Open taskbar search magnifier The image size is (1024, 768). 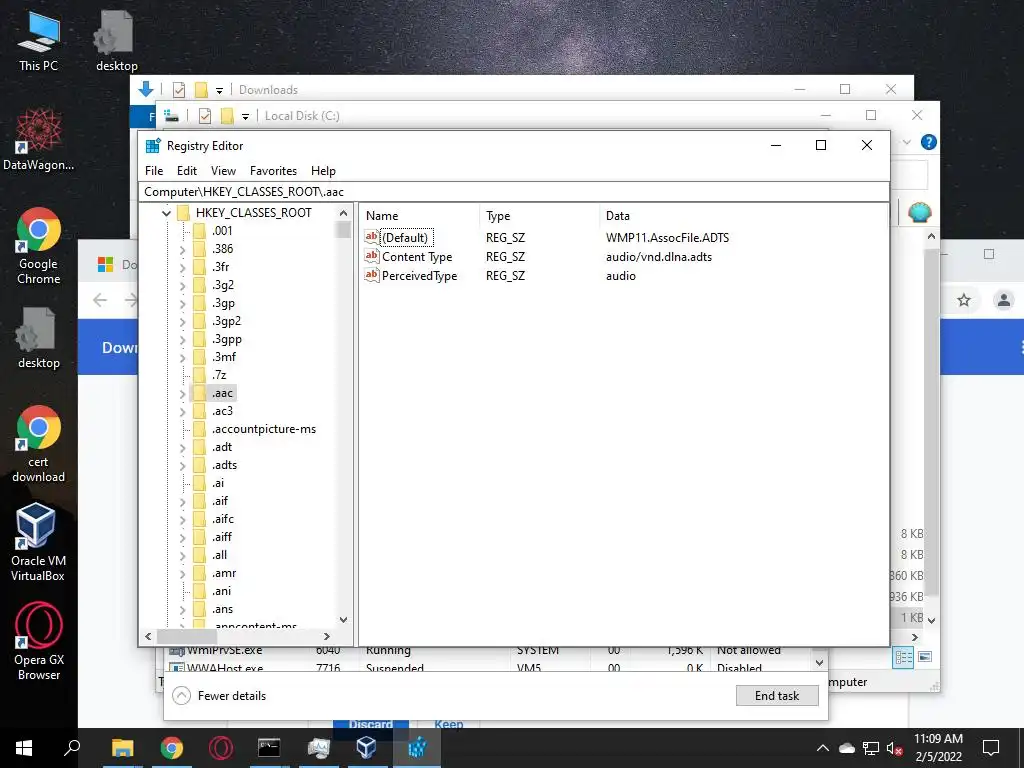pos(72,748)
